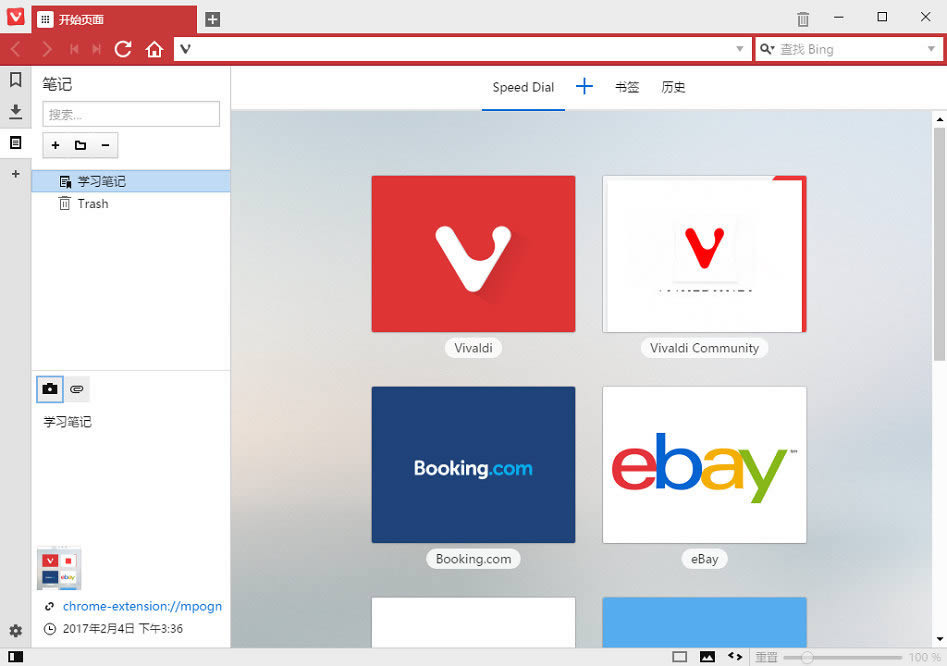
Task: Click the 学习笔记 note text area
Action: [130, 474]
